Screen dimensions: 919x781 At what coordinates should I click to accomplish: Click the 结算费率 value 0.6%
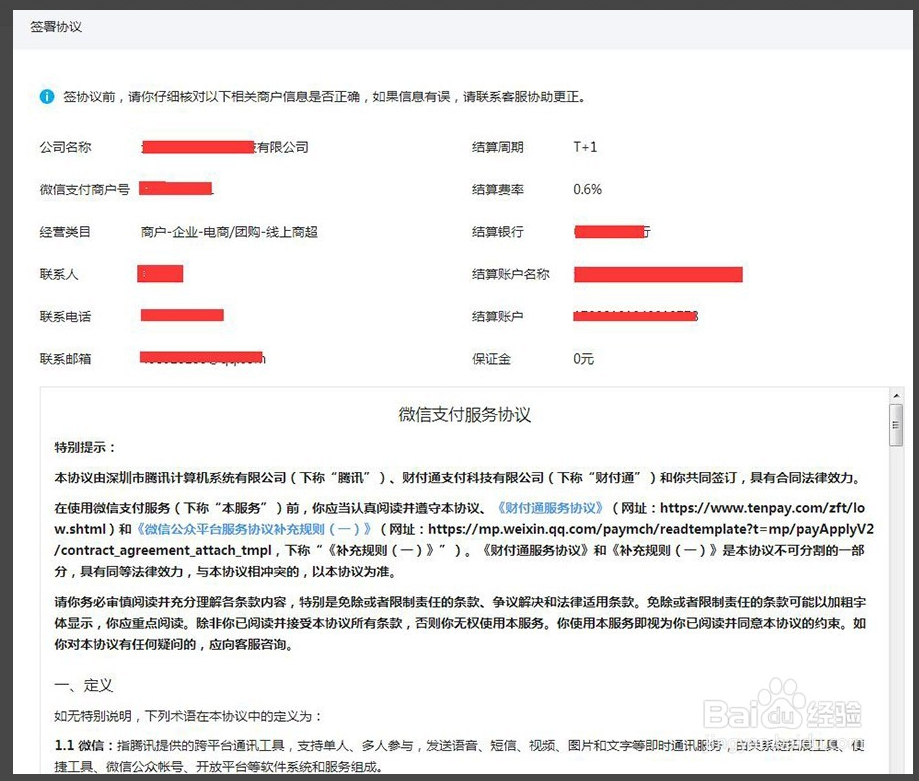[587, 189]
